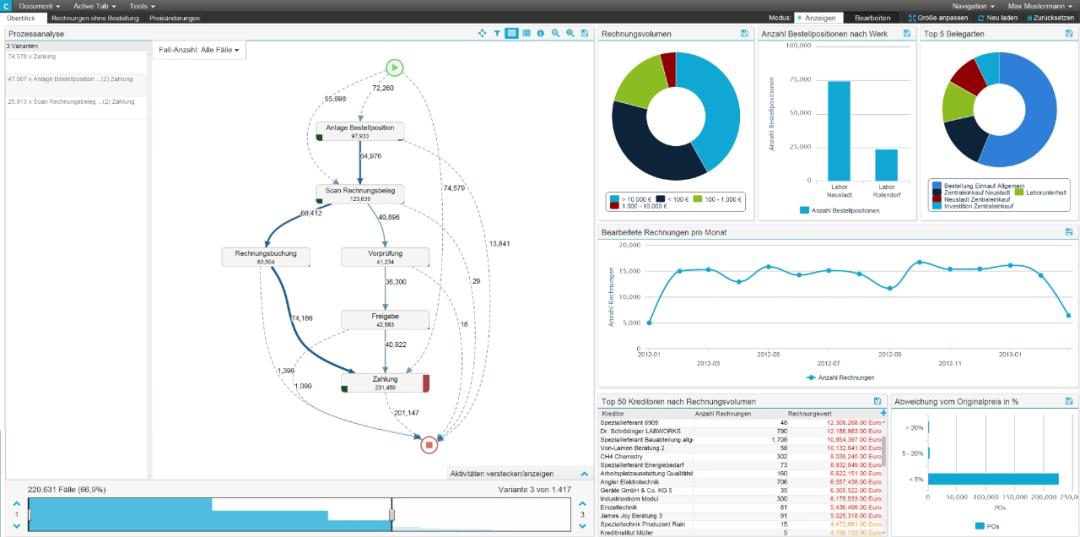Click the fit-to-view arrows icon
This screenshot has height=537, width=1080.
(x=482, y=33)
